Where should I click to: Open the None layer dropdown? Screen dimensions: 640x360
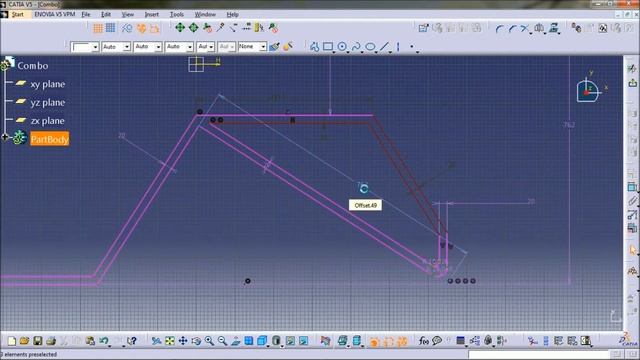[x=252, y=47]
